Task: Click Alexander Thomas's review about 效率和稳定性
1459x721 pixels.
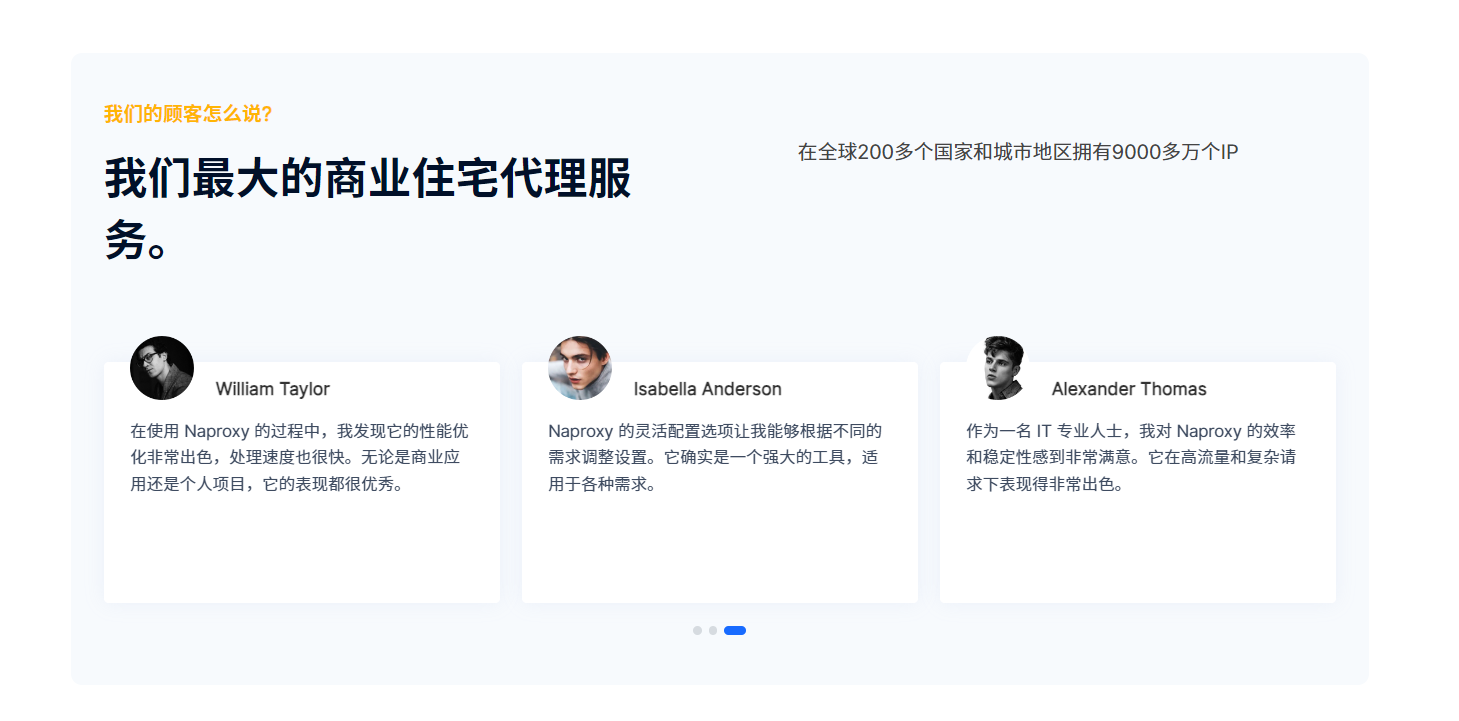Action: pos(1132,458)
